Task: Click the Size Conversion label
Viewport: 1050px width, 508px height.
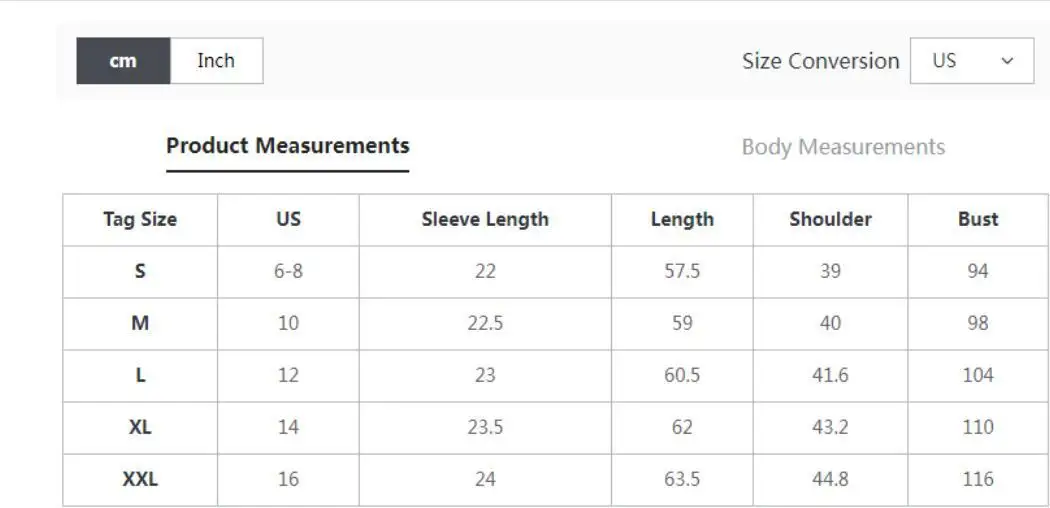Action: point(820,61)
